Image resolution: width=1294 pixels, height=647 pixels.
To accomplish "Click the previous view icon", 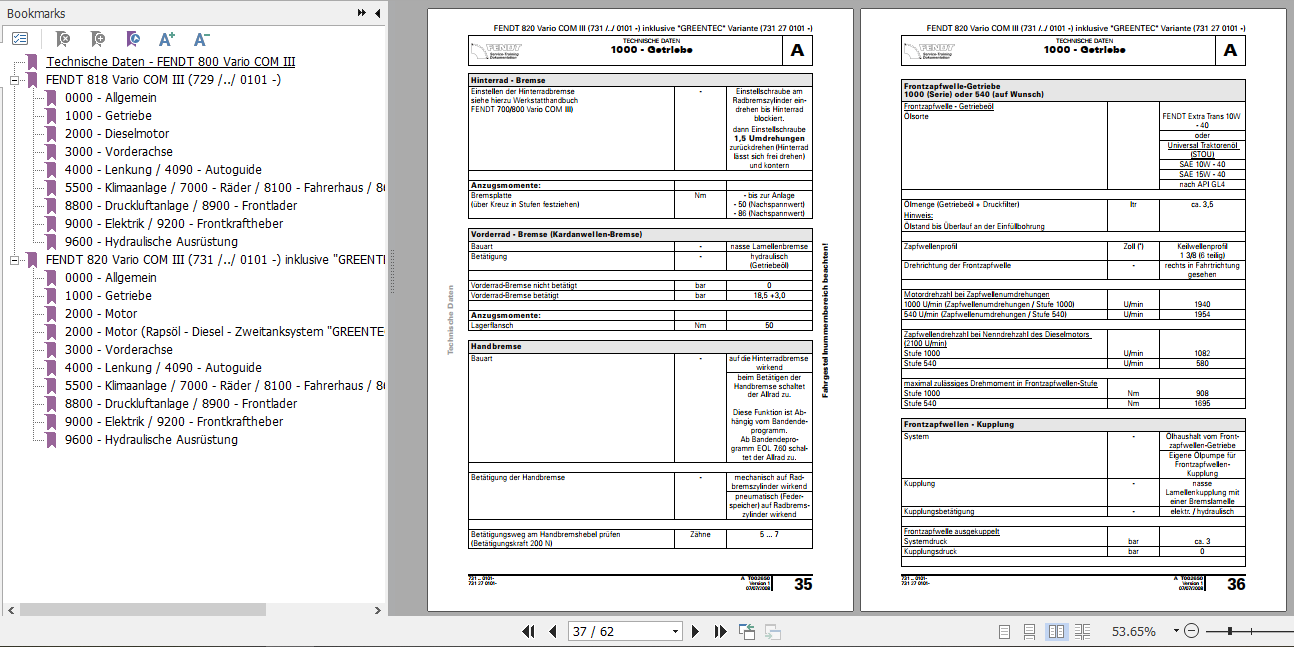I will pyautogui.click(x=747, y=631).
